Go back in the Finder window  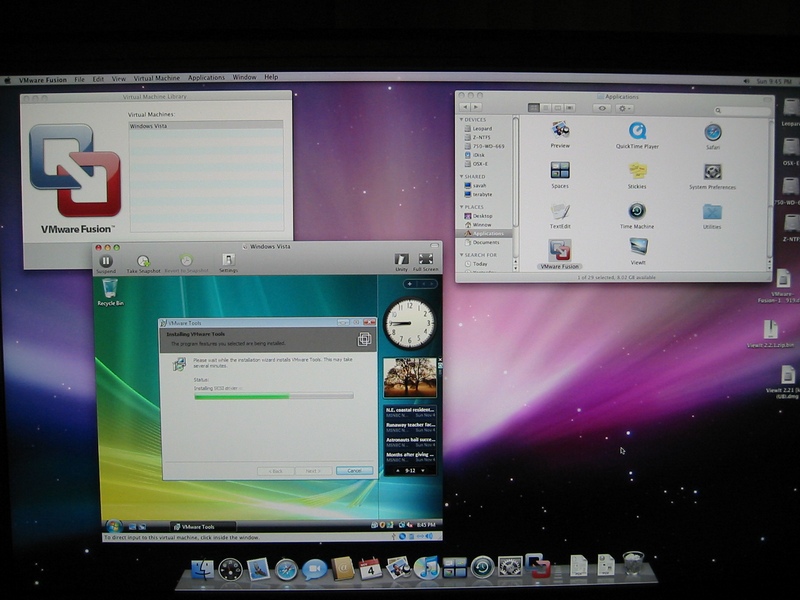pyautogui.click(x=465, y=107)
